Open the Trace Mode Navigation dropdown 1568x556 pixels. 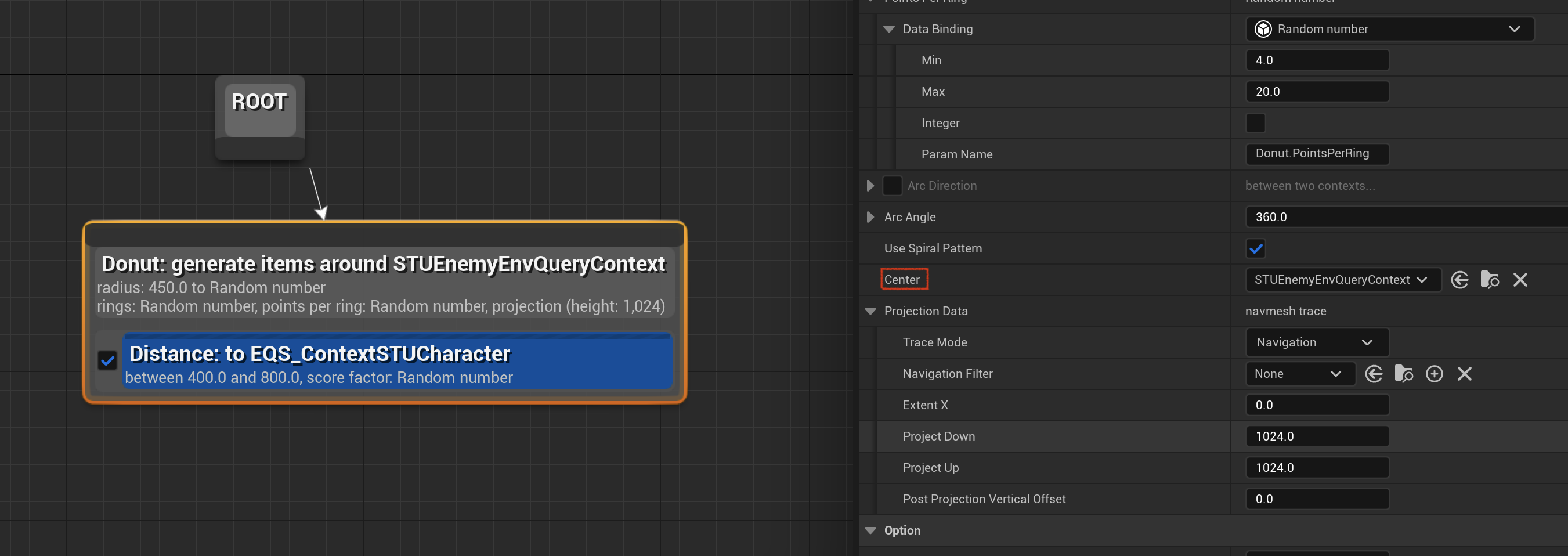1317,342
